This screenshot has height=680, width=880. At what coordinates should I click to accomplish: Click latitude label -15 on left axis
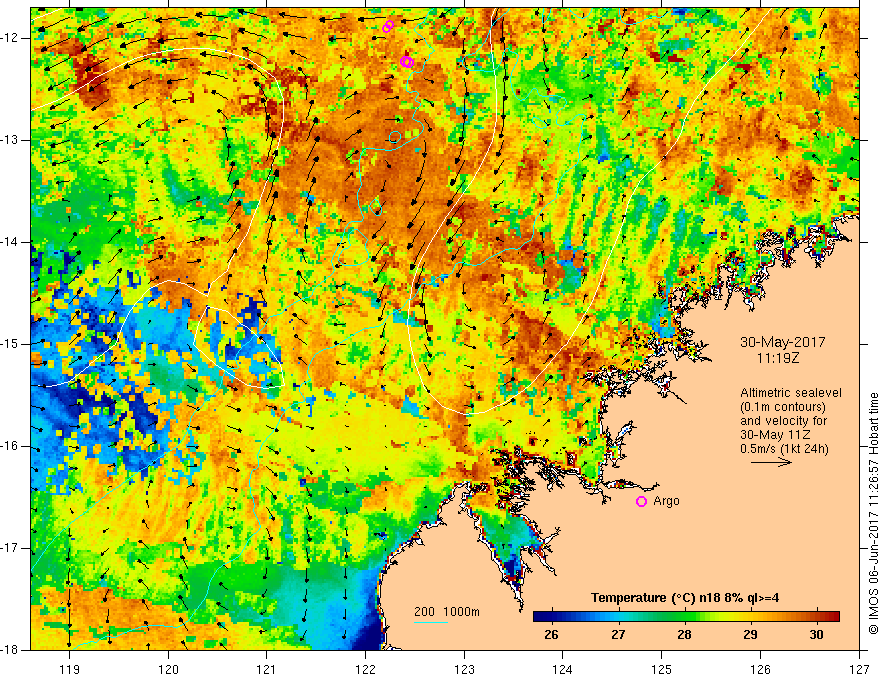pyautogui.click(x=10, y=344)
